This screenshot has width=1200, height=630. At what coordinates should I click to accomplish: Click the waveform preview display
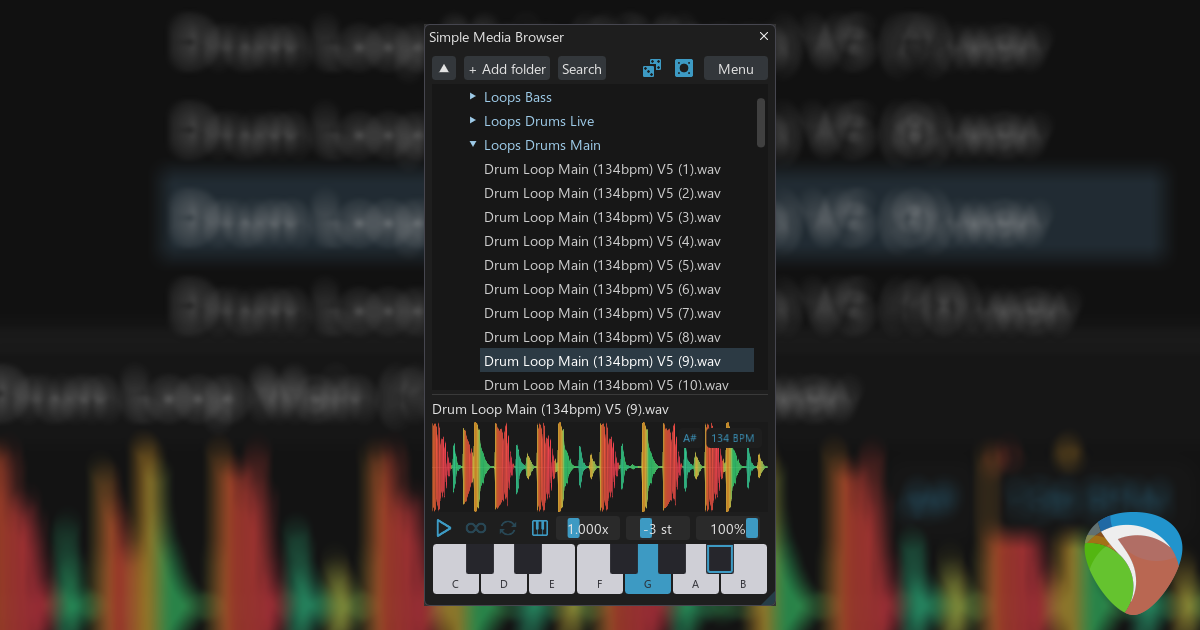[599, 467]
